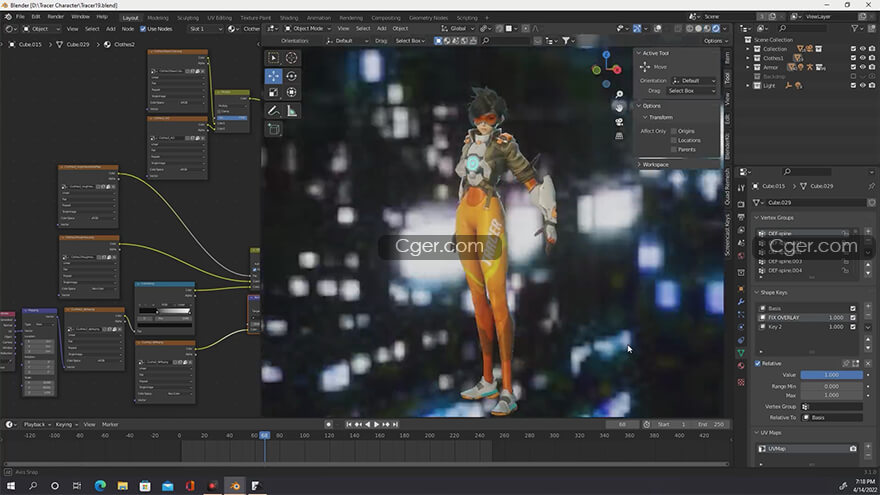Open Slot 1 material slot dropdown
The width and height of the screenshot is (880, 495).
205,29
